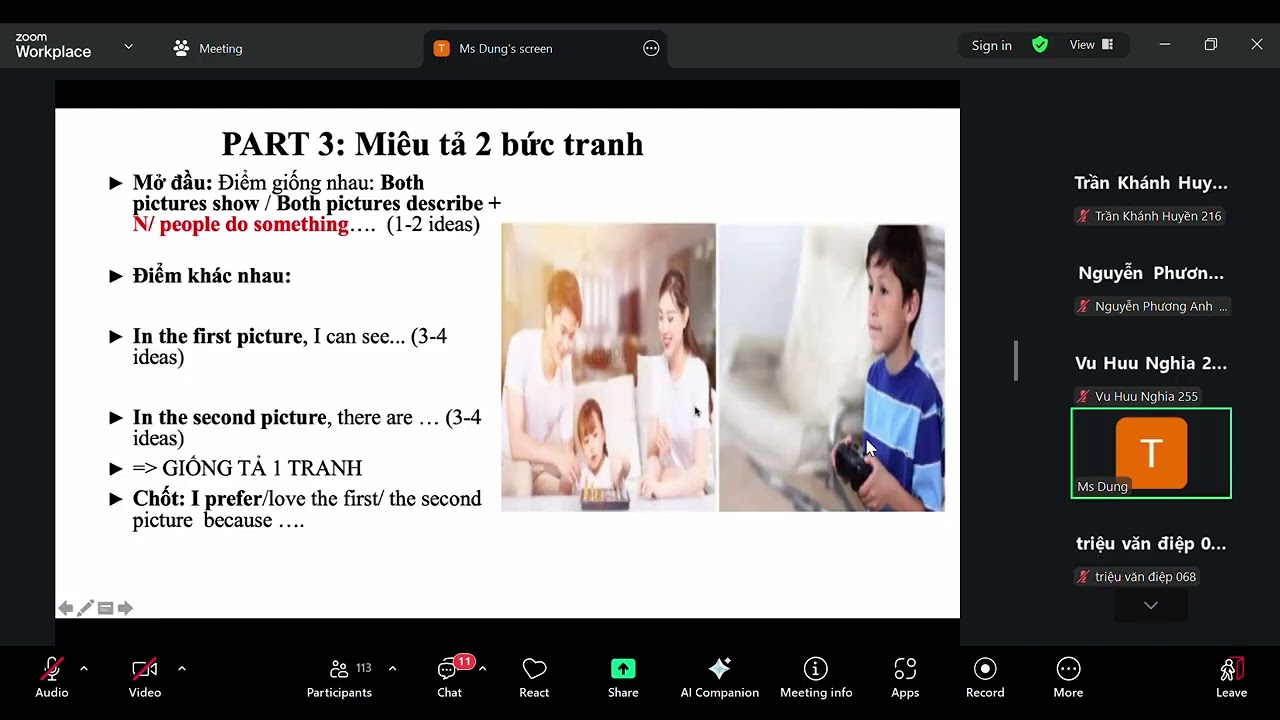Open Zoom Workplace dropdown arrow
The image size is (1280, 720).
click(x=128, y=46)
